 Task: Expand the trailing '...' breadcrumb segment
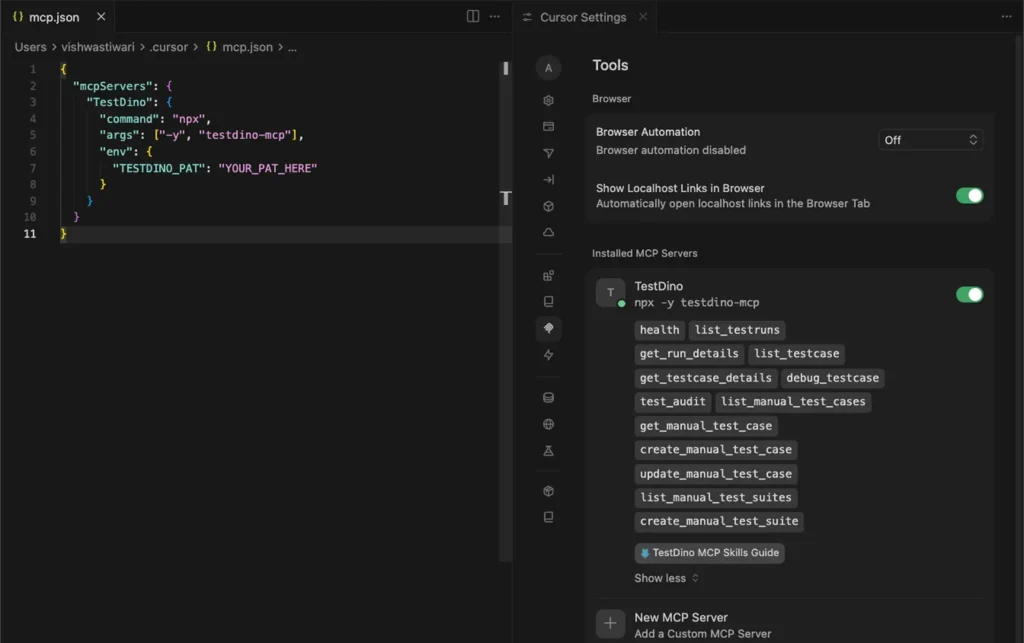292,47
